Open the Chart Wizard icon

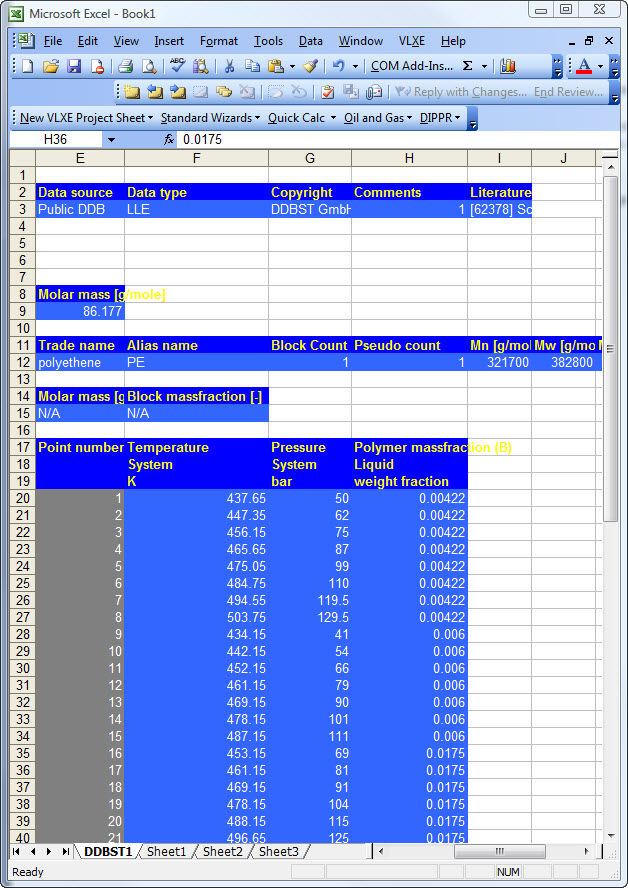pyautogui.click(x=508, y=67)
